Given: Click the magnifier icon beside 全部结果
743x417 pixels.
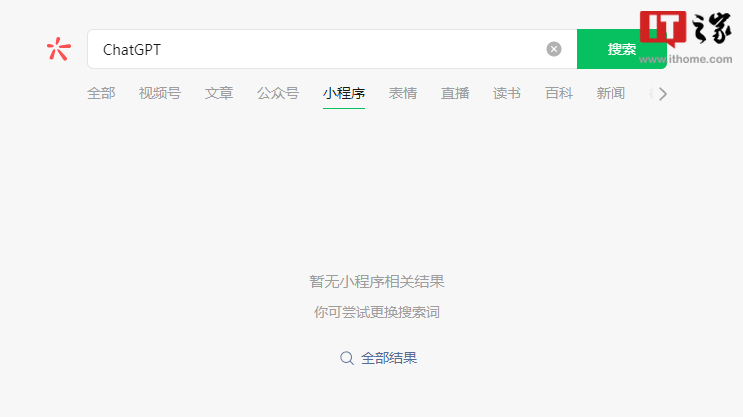Looking at the screenshot, I should pyautogui.click(x=347, y=358).
